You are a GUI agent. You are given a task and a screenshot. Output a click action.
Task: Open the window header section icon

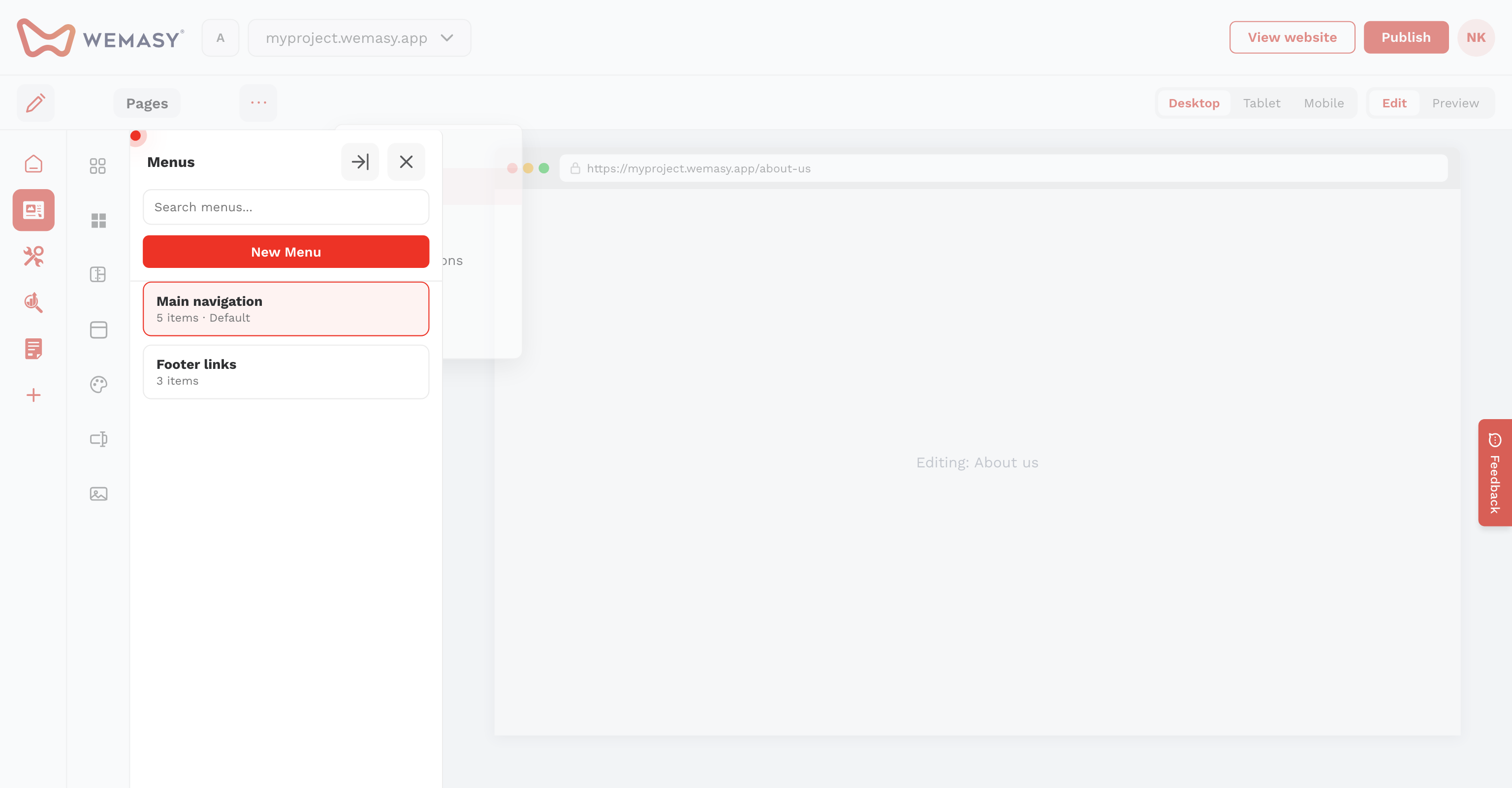click(98, 329)
